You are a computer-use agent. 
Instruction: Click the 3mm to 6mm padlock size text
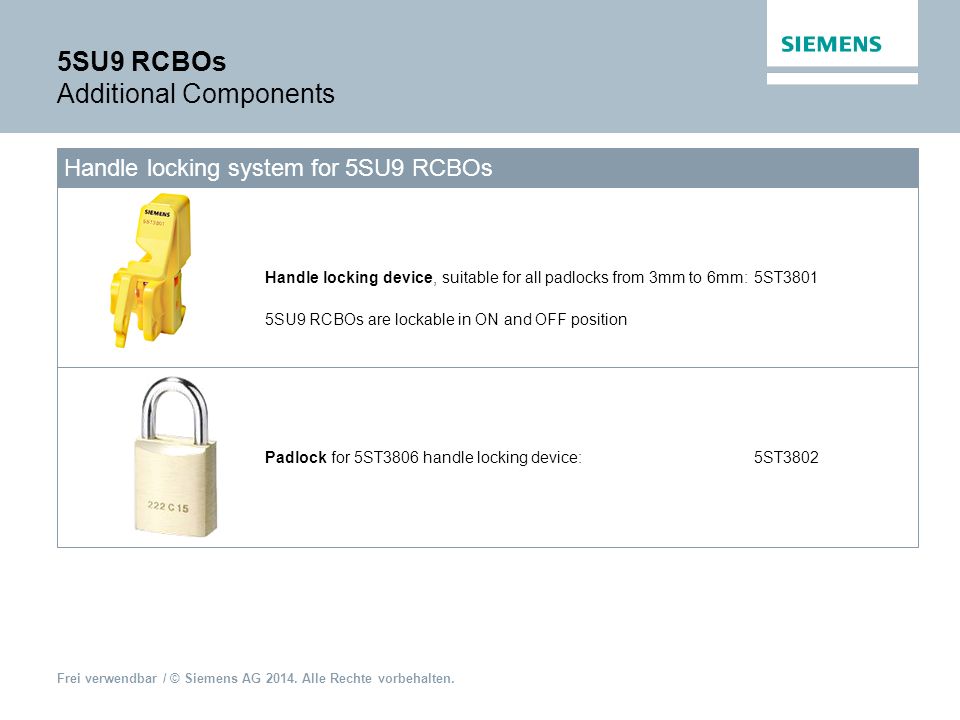(697, 277)
